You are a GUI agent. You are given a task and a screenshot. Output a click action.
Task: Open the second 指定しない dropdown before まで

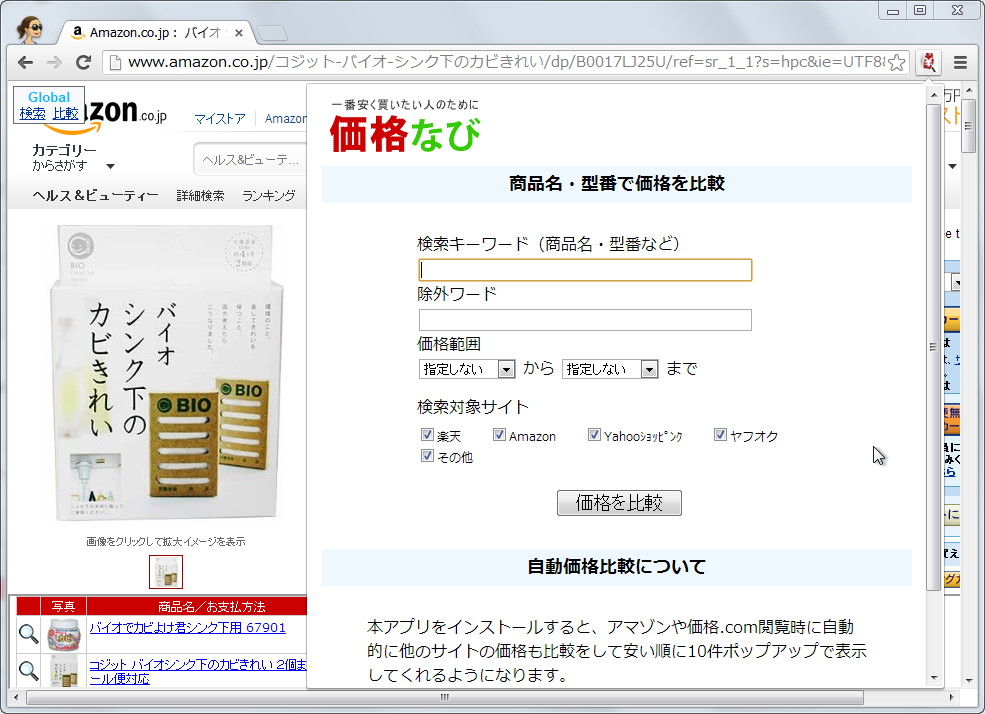(650, 369)
